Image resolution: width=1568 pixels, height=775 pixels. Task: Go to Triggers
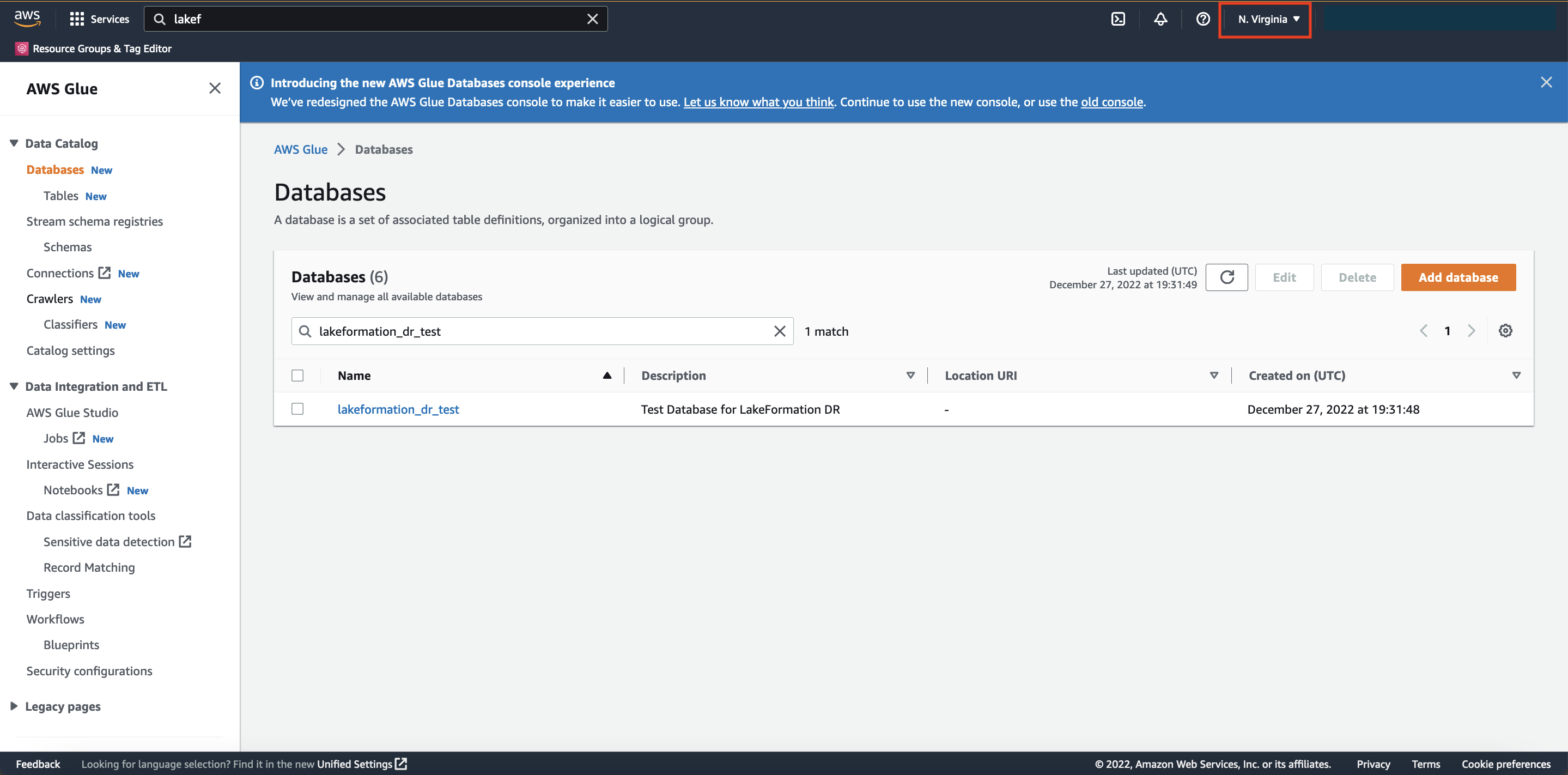48,594
